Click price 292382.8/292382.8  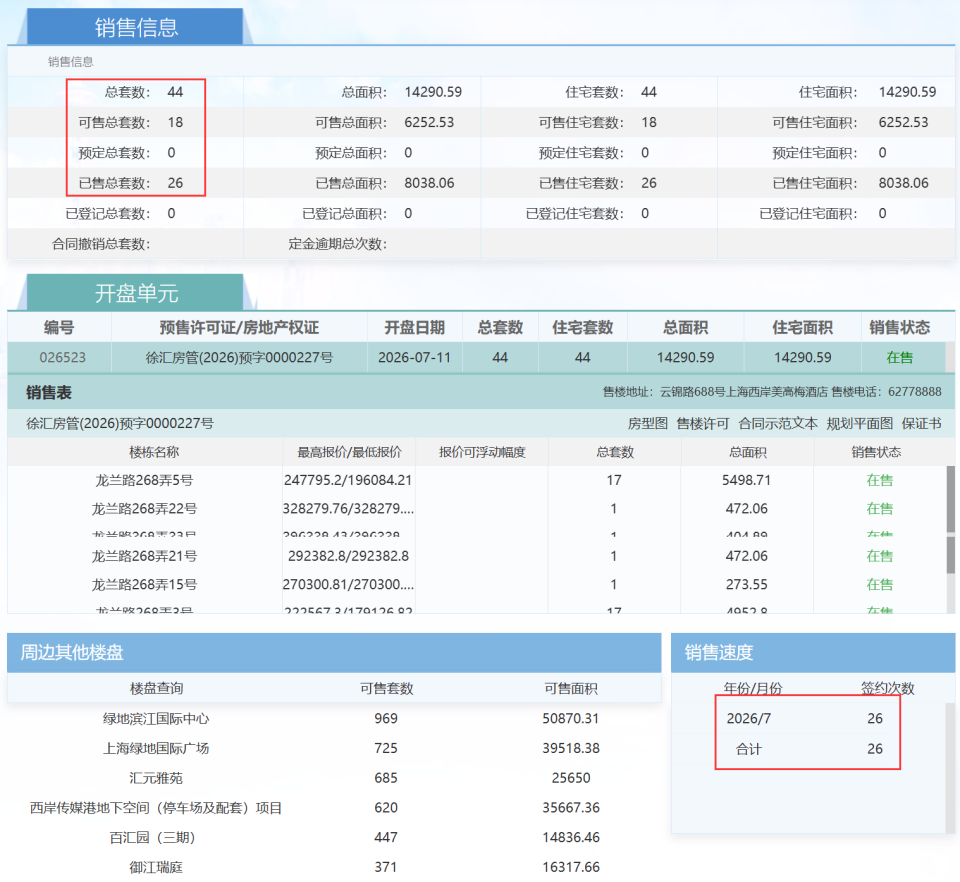pyautogui.click(x=348, y=556)
